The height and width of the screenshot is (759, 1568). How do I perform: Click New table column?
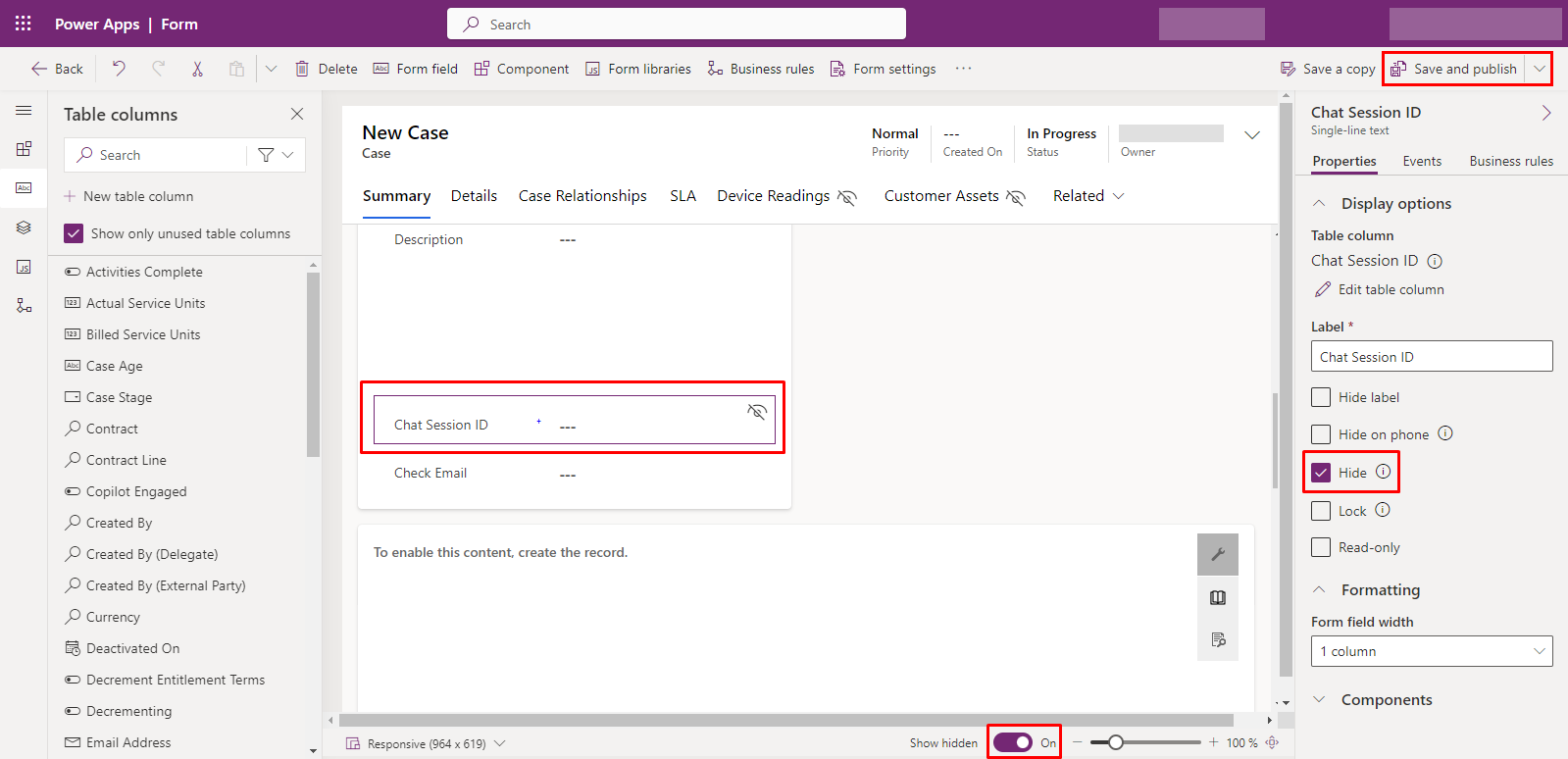coord(128,196)
